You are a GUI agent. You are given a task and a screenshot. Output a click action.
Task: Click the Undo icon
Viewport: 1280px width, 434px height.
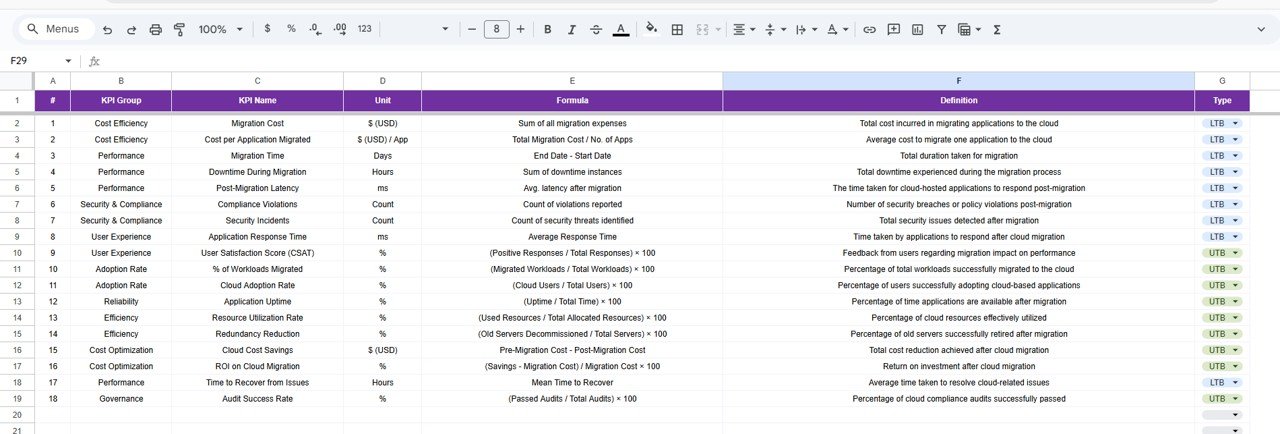pos(107,30)
